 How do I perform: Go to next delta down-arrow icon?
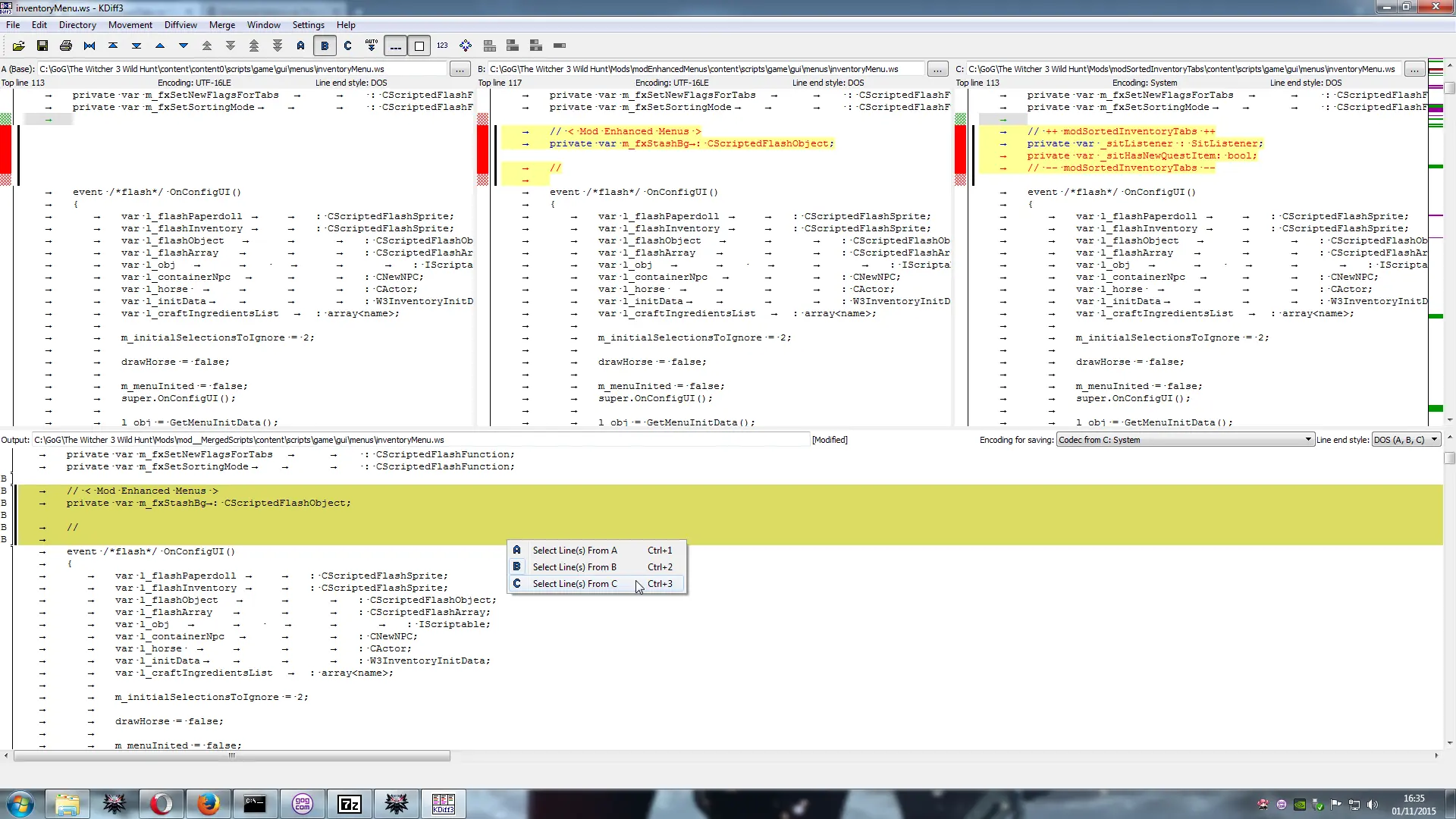(x=183, y=46)
